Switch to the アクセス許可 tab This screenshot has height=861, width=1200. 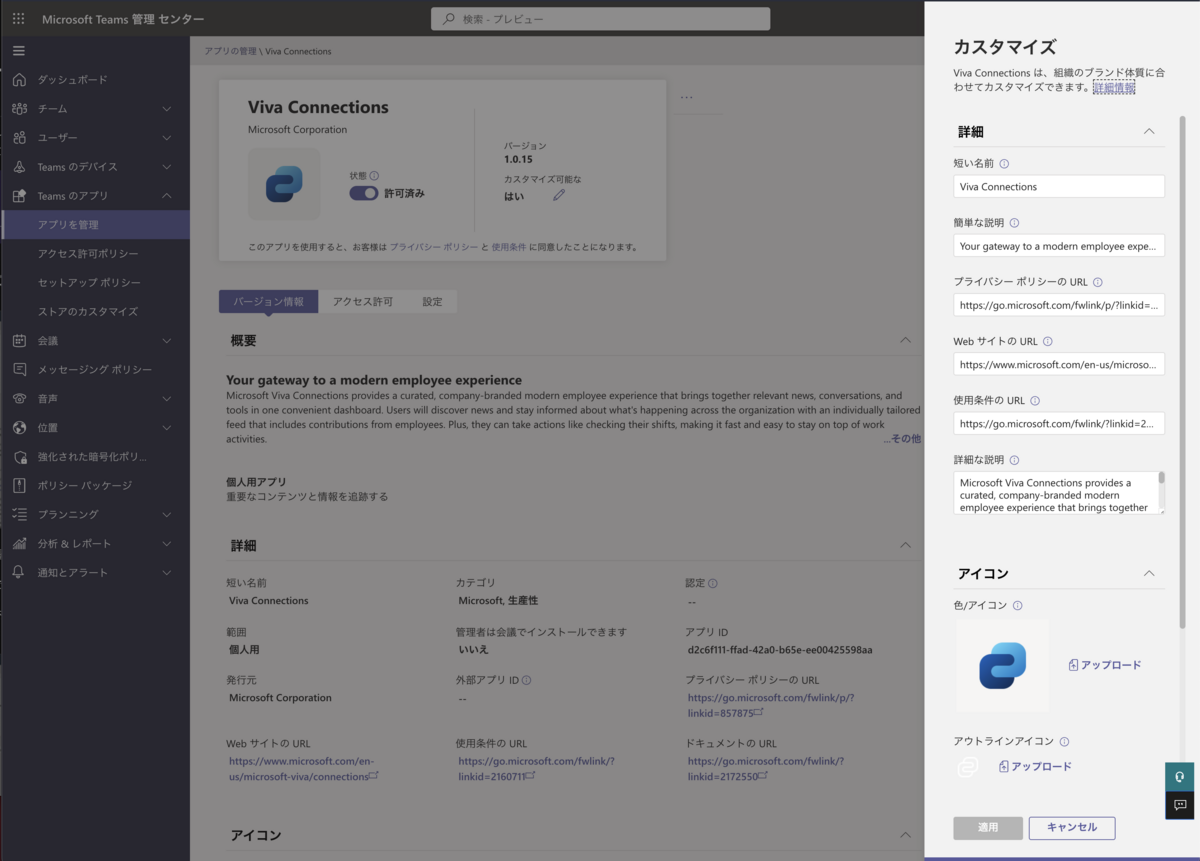[x=363, y=301]
